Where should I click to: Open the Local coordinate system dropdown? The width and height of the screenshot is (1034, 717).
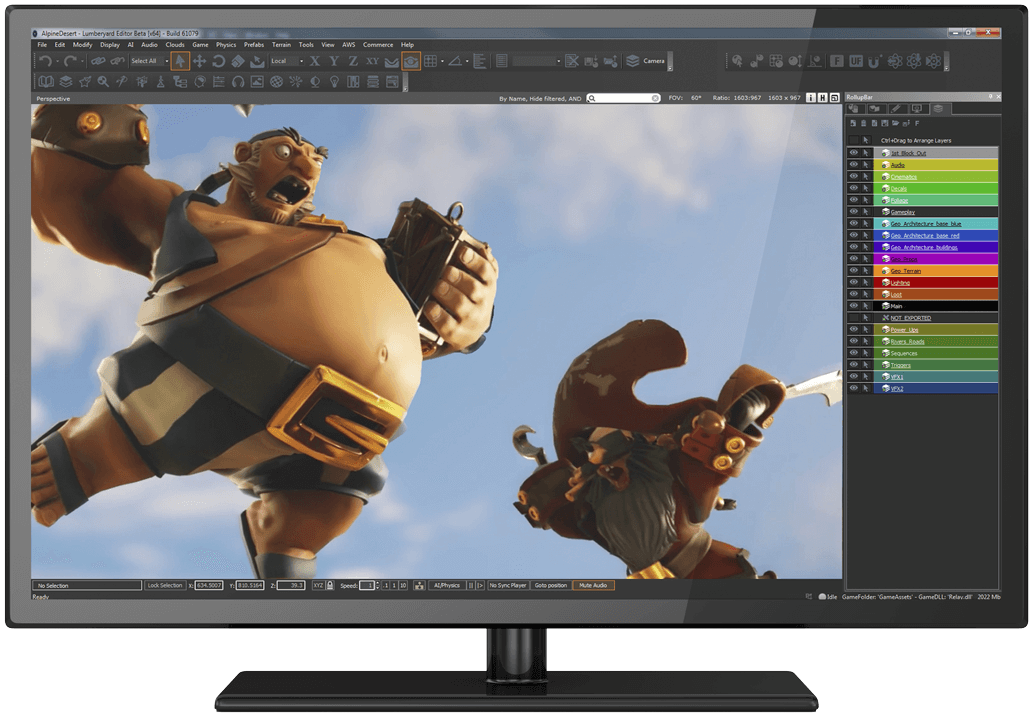click(290, 61)
